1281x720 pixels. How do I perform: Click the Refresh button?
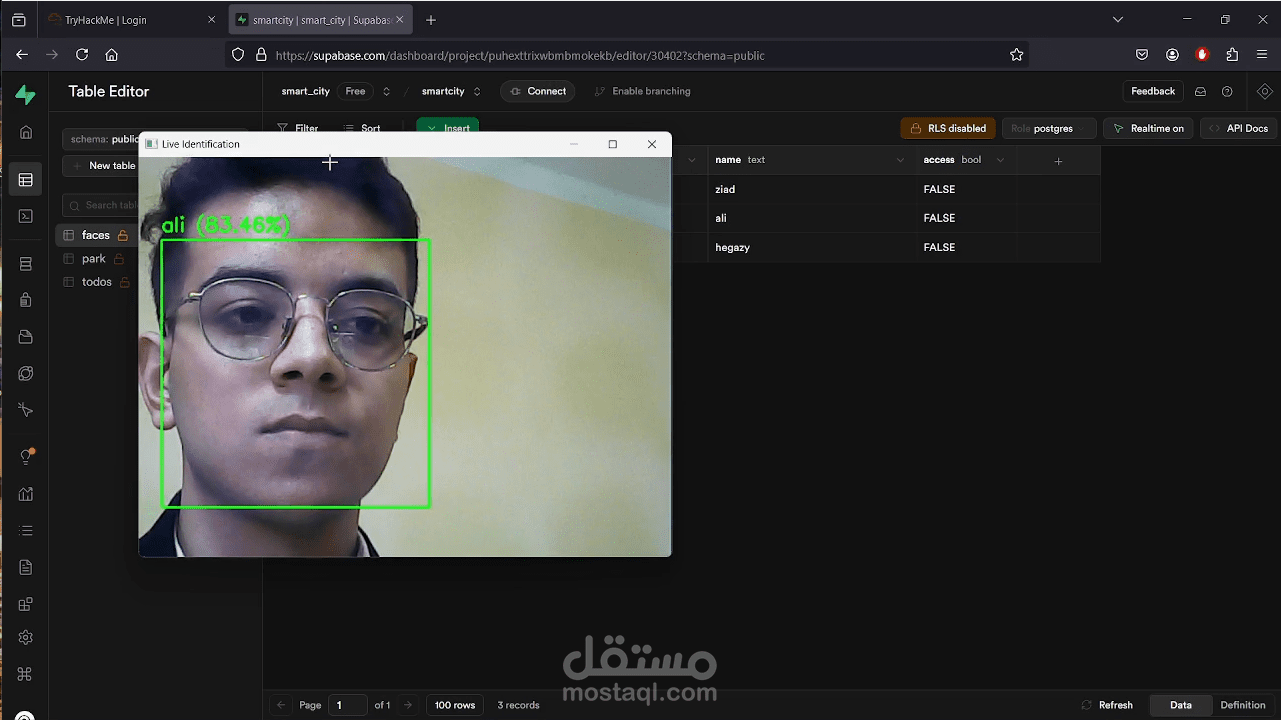(x=1107, y=705)
